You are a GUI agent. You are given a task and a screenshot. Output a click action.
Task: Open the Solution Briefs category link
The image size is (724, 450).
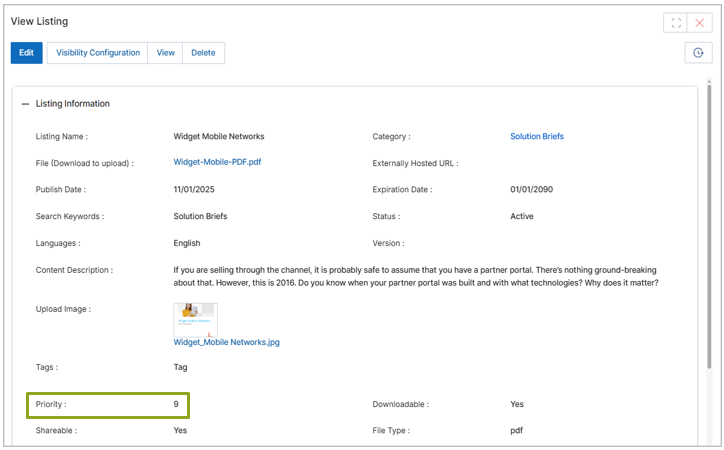[x=537, y=136]
